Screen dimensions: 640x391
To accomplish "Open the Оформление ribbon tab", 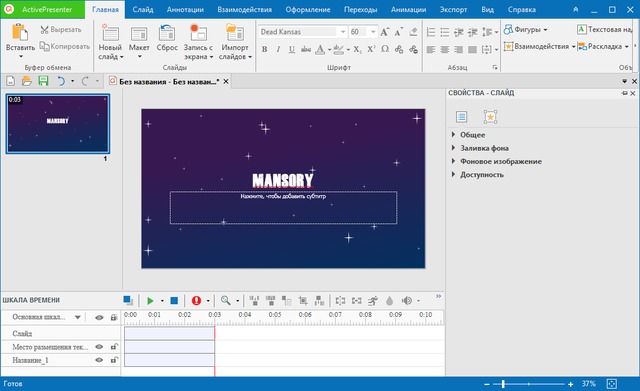I will point(308,9).
